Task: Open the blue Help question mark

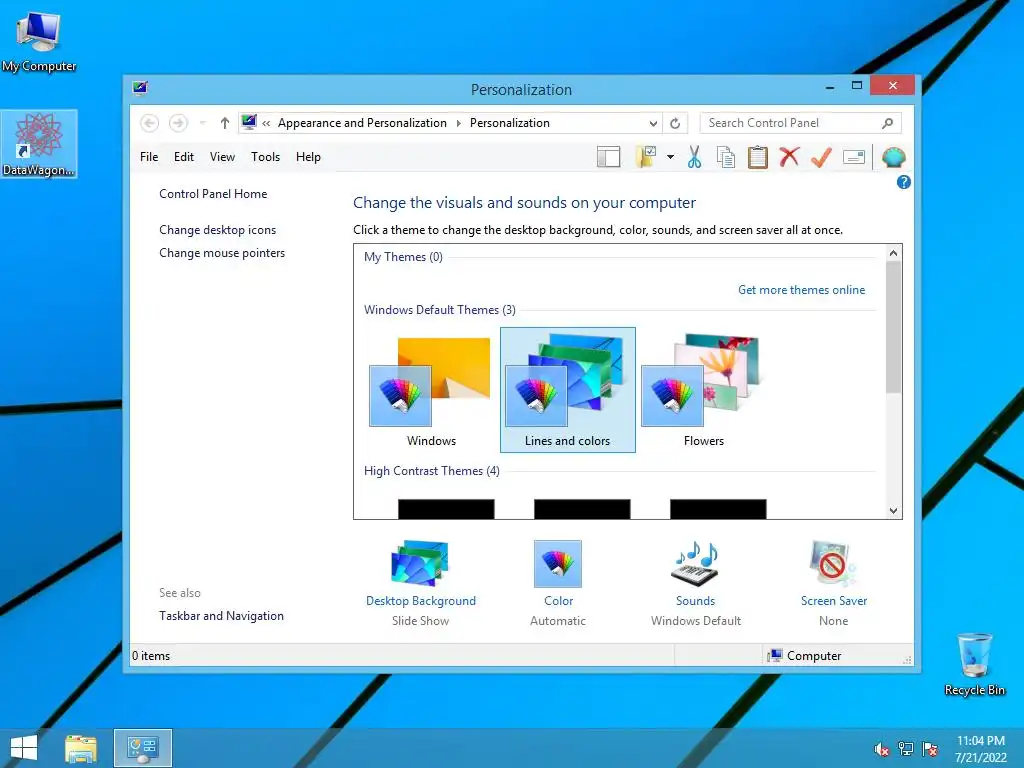Action: tap(904, 182)
